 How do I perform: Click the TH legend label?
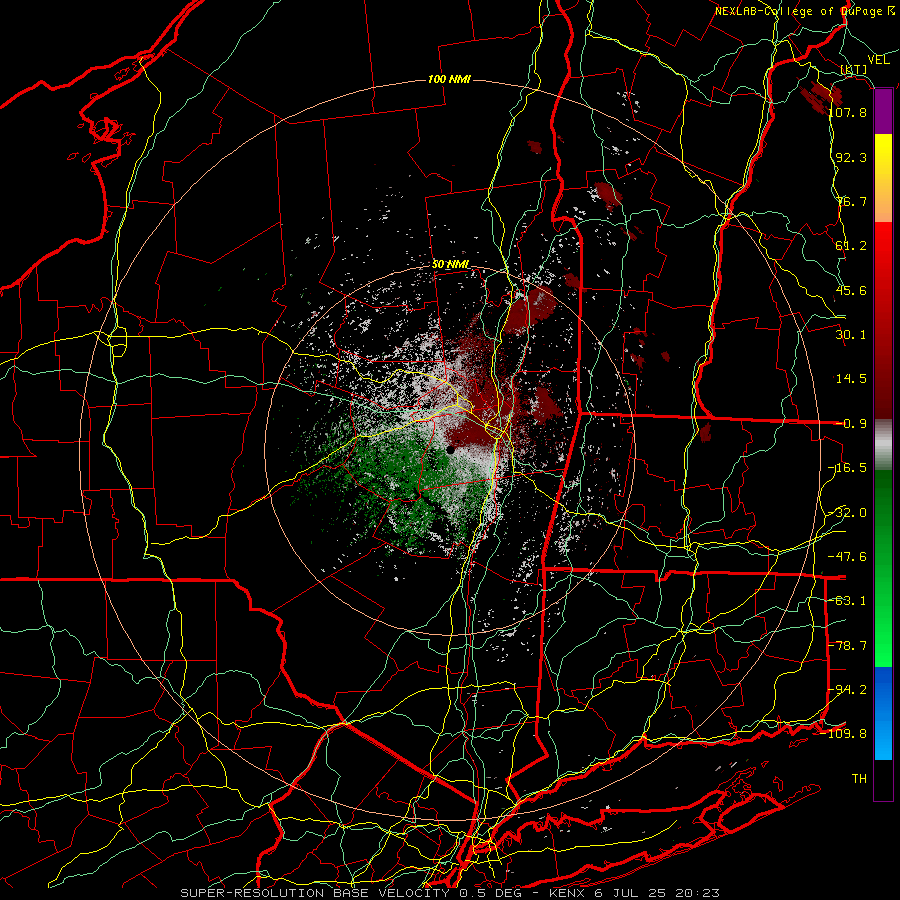(859, 779)
